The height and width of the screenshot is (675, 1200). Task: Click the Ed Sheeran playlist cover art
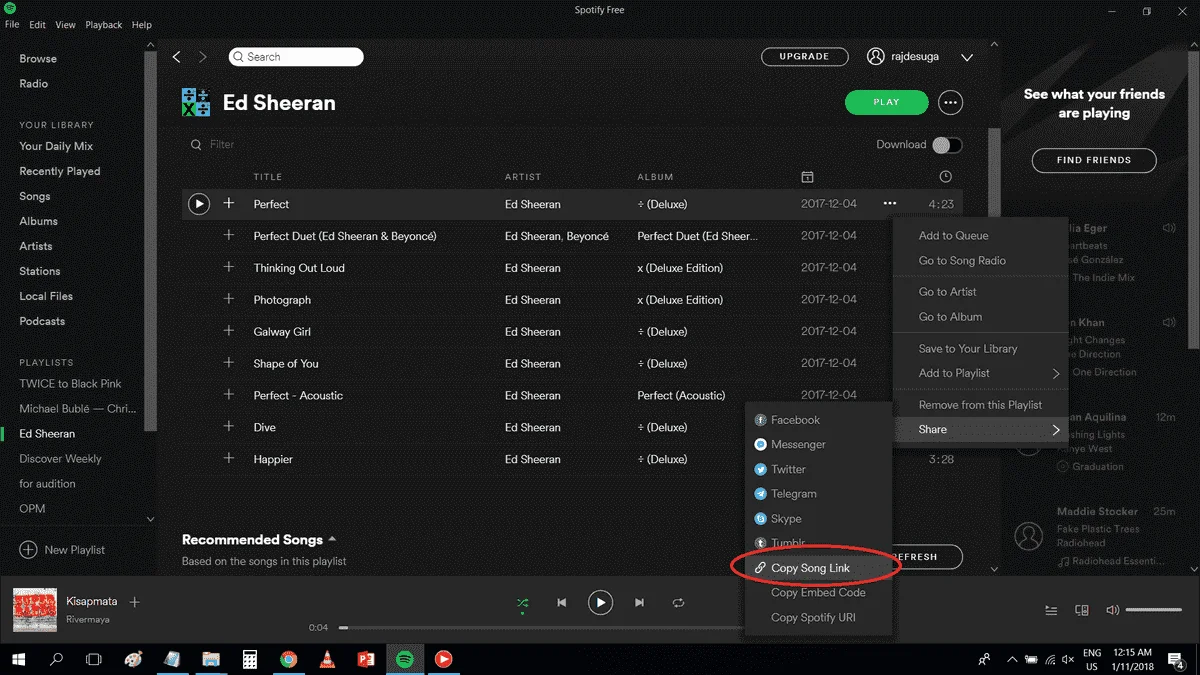pyautogui.click(x=196, y=102)
